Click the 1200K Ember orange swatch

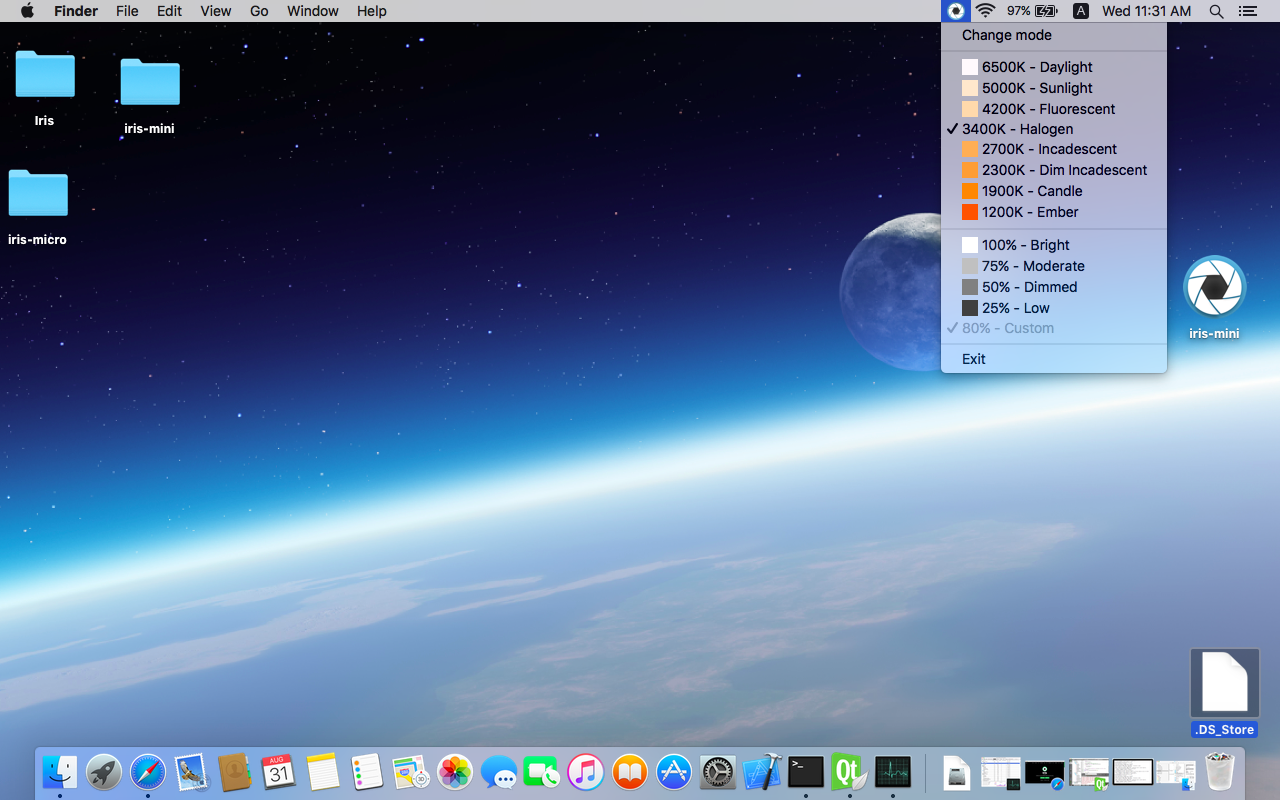[x=970, y=212]
